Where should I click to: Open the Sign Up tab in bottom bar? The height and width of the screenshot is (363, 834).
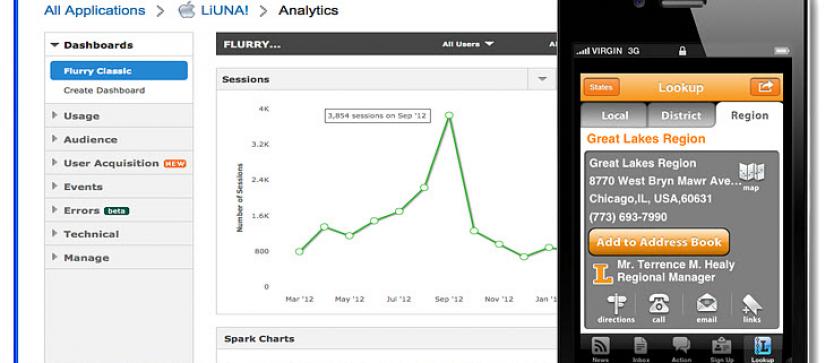(x=722, y=349)
